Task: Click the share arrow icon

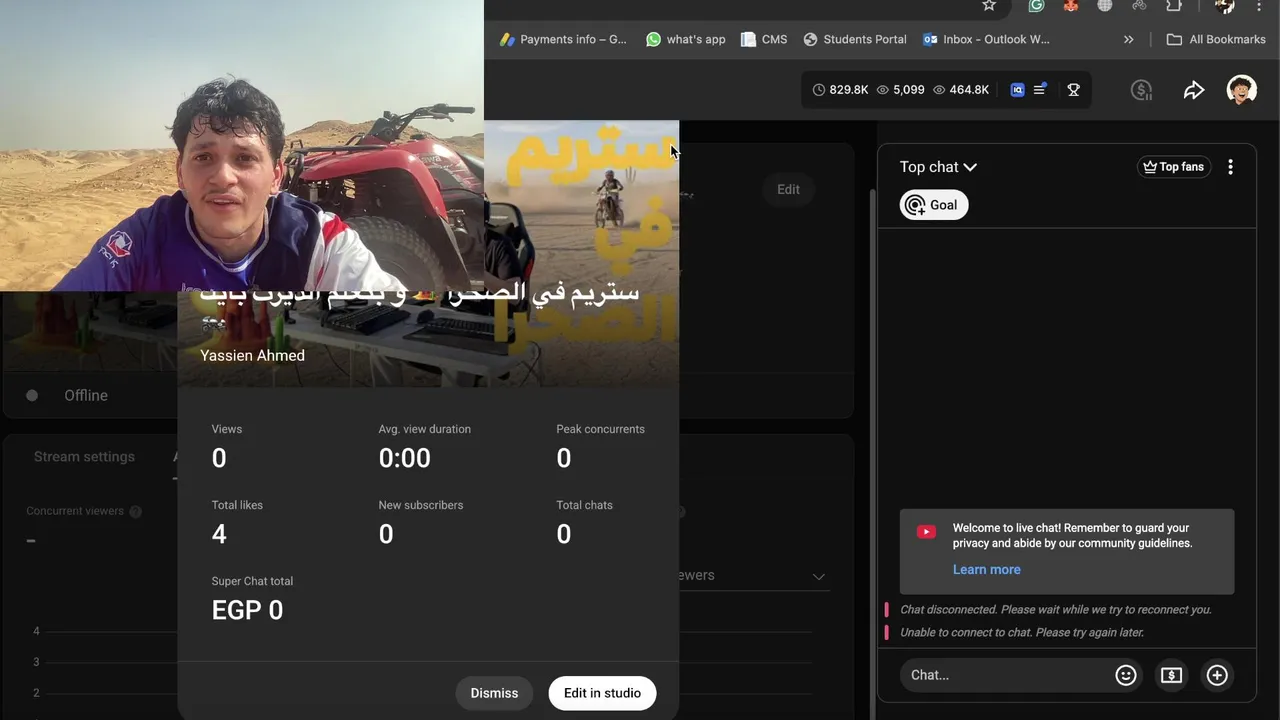Action: pyautogui.click(x=1194, y=90)
